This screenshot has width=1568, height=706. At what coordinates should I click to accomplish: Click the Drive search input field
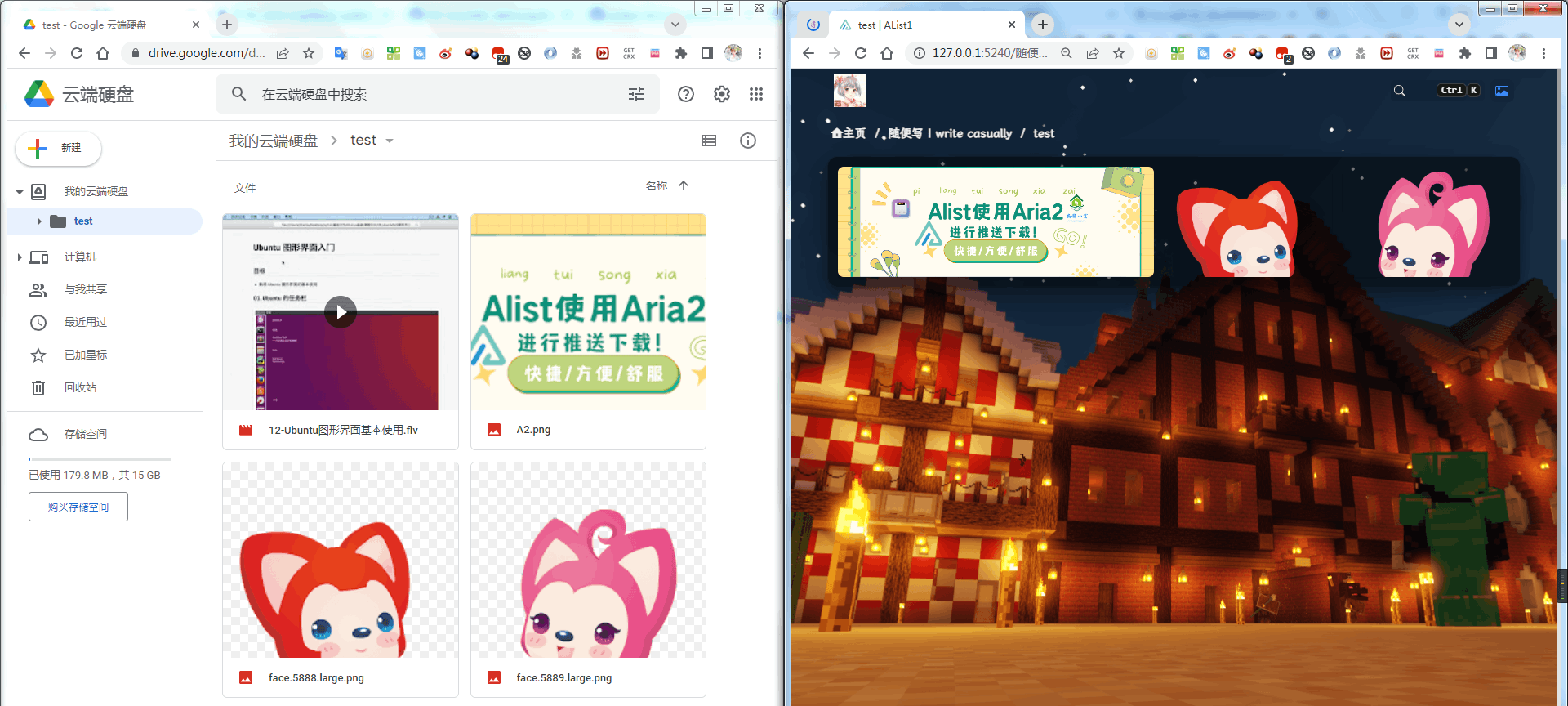click(x=433, y=94)
